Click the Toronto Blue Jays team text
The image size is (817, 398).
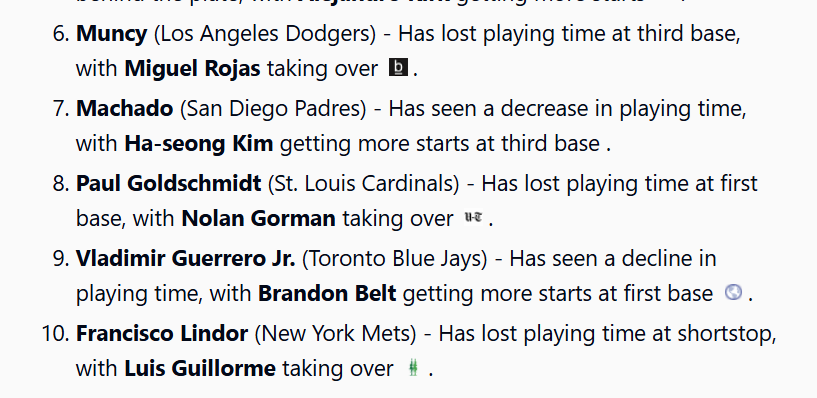point(394,259)
